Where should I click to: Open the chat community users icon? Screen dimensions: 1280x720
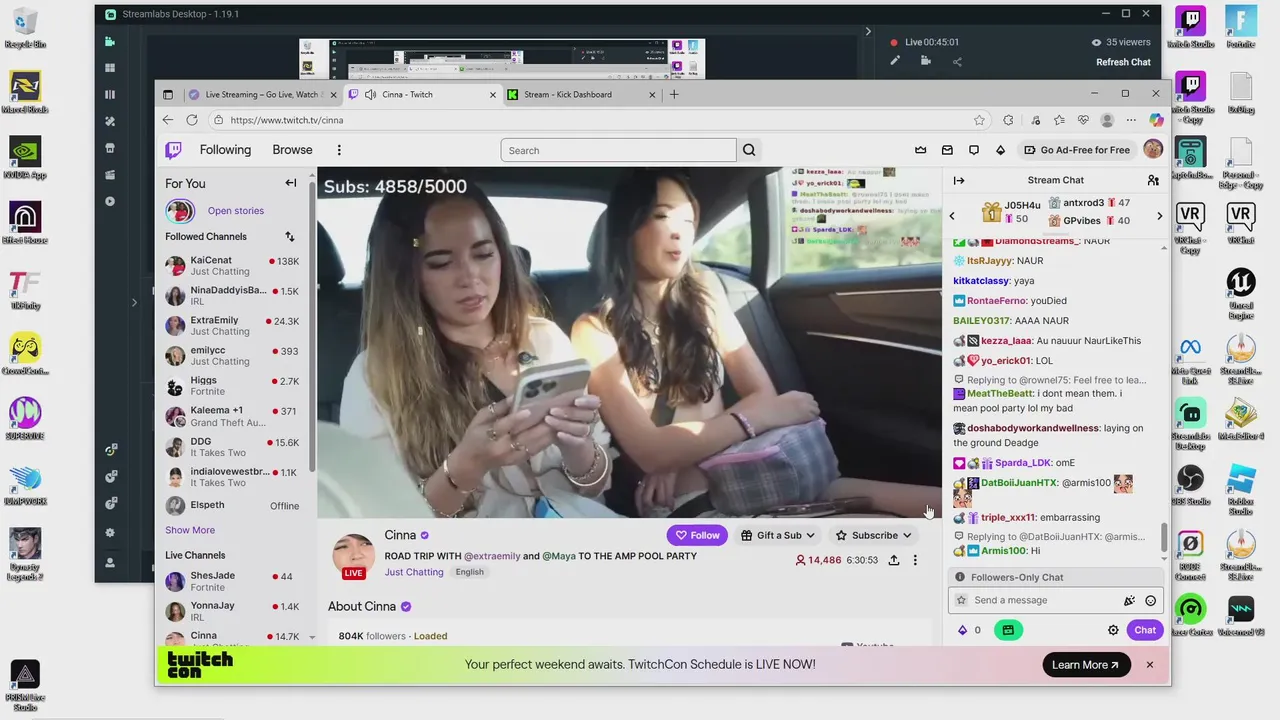[1153, 180]
